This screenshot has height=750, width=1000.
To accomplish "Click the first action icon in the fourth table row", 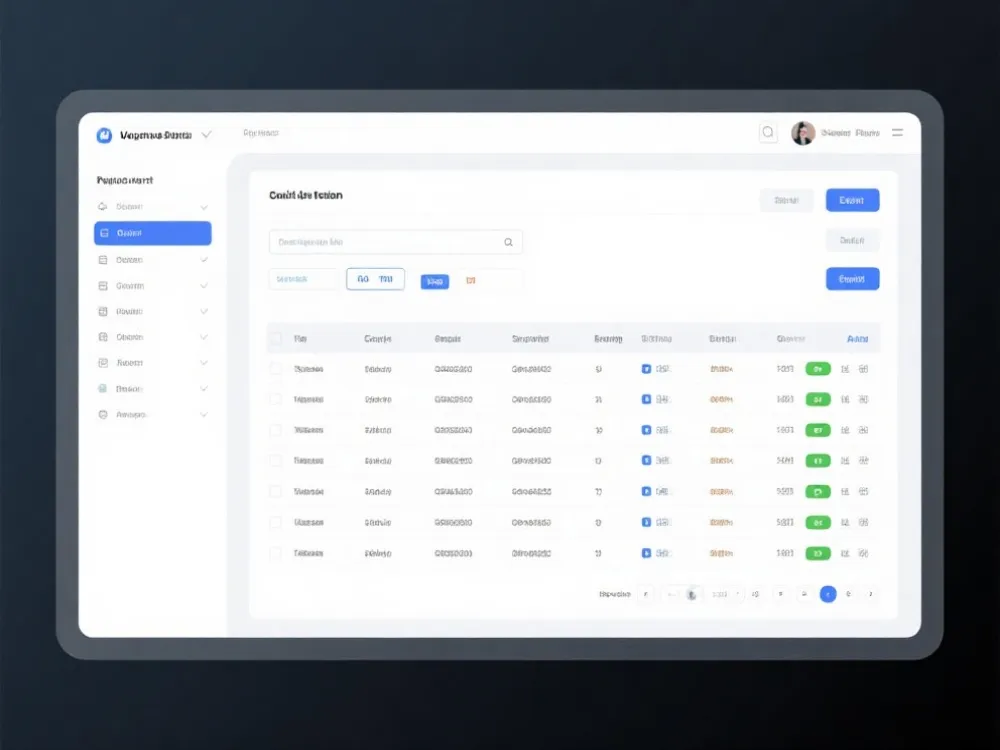I will coord(845,460).
